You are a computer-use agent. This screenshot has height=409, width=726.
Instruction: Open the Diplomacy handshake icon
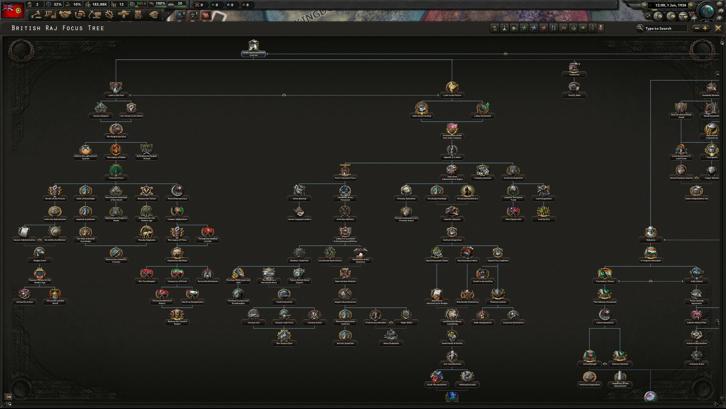click(65, 15)
